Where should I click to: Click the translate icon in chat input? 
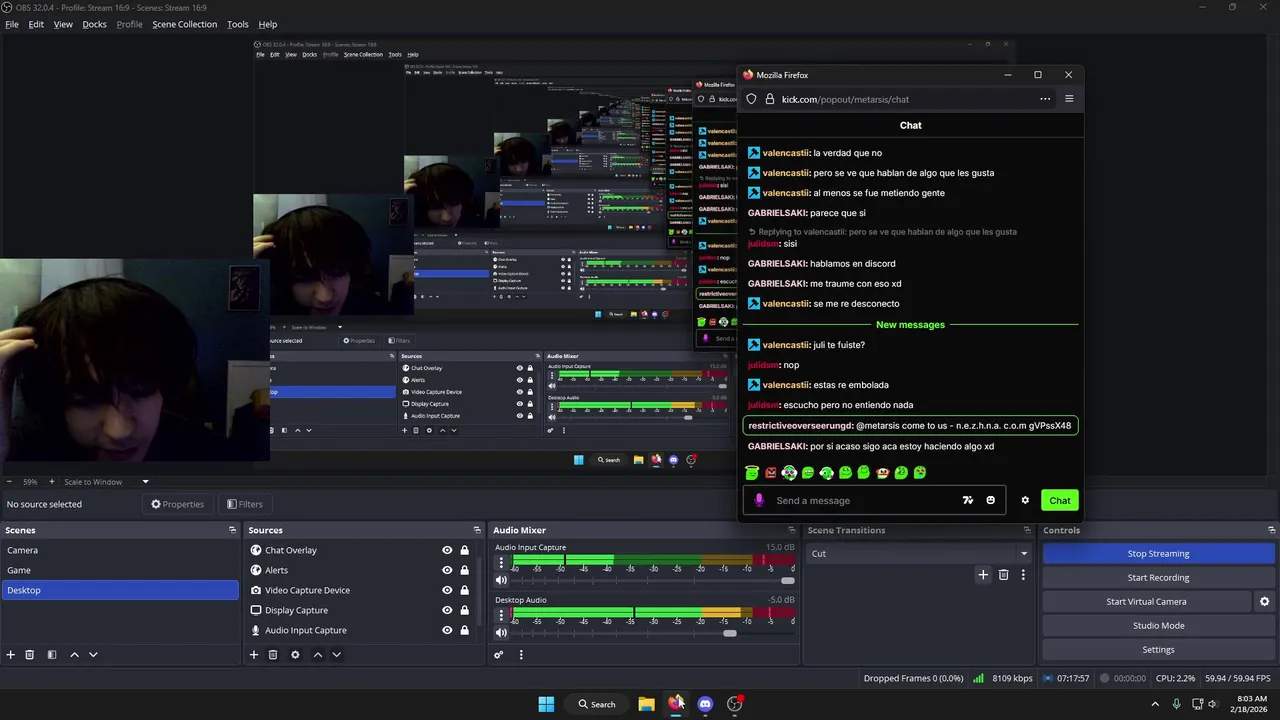tap(968, 500)
